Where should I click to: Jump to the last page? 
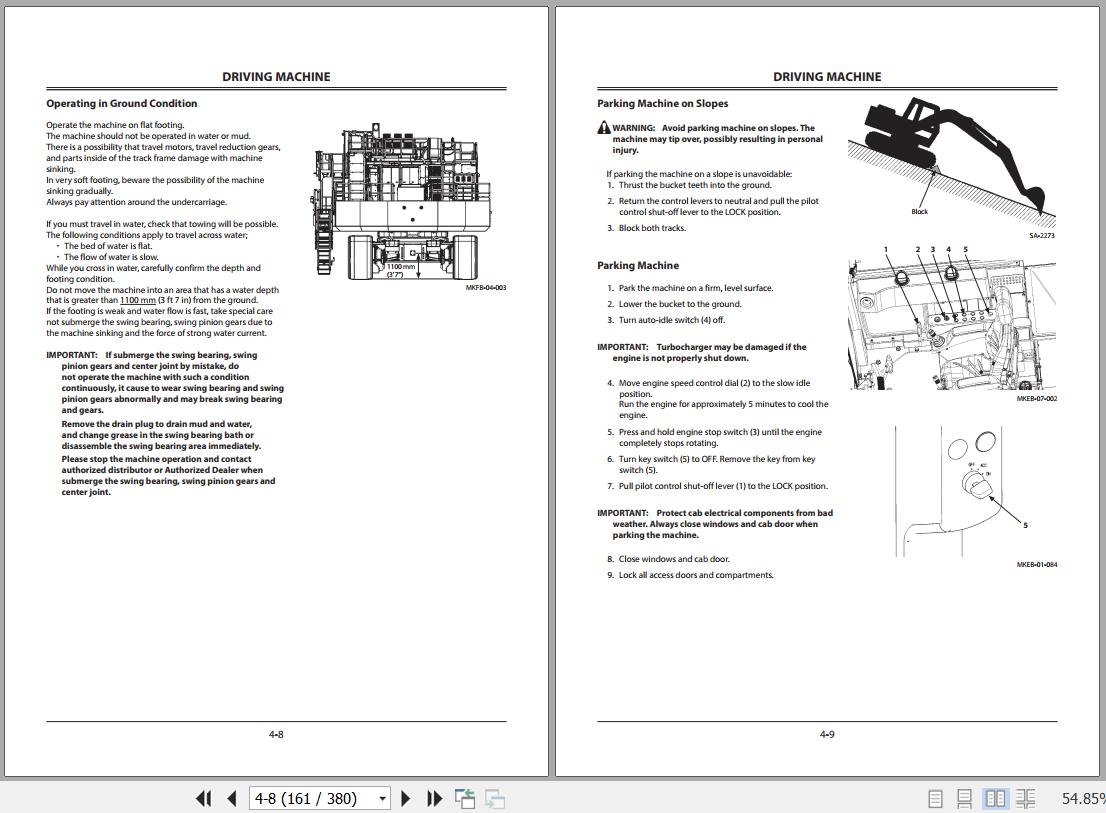point(434,798)
